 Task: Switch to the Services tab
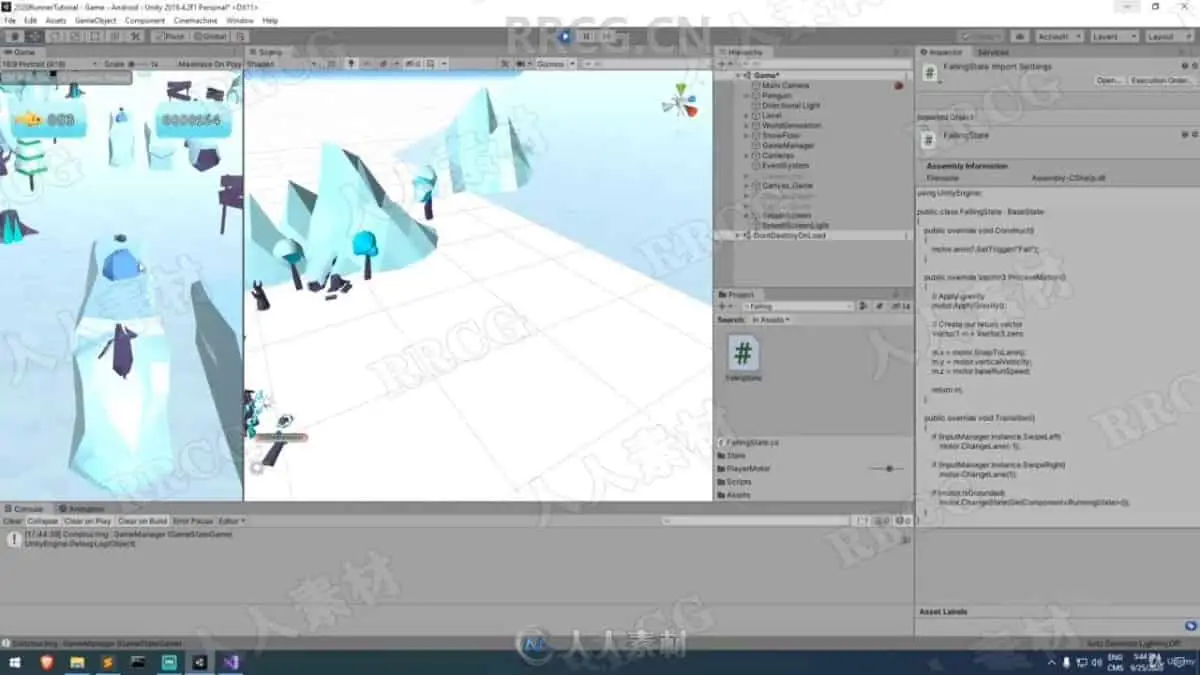coord(993,52)
